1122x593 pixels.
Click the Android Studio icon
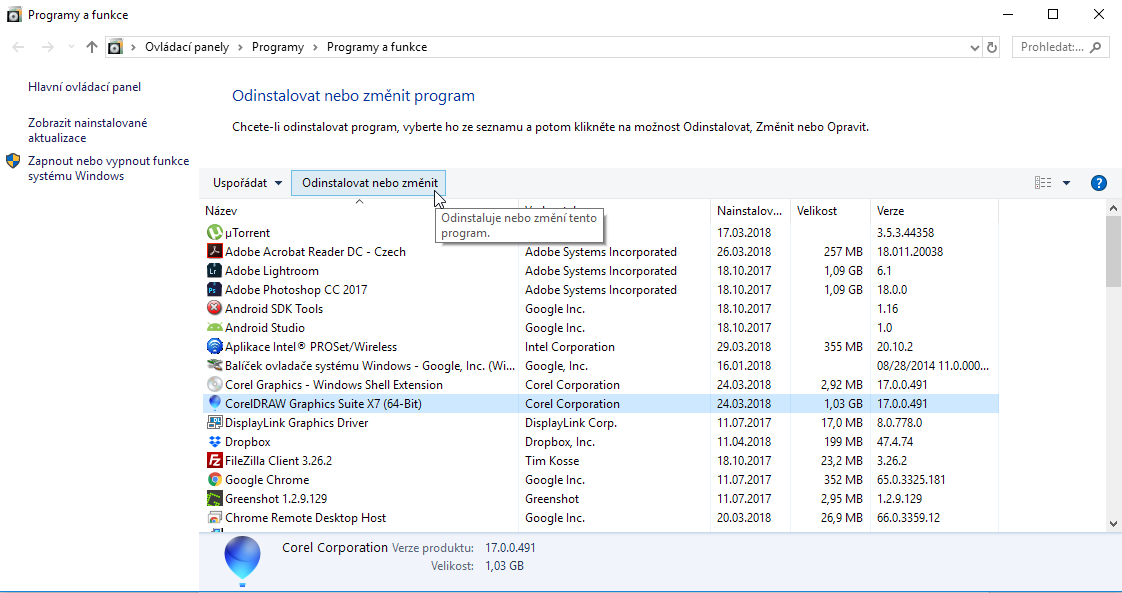[x=214, y=328]
